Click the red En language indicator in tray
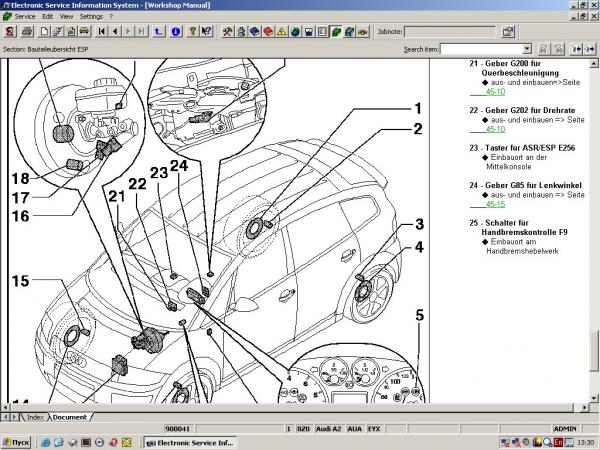Image resolution: width=600 pixels, height=450 pixels. 558,443
